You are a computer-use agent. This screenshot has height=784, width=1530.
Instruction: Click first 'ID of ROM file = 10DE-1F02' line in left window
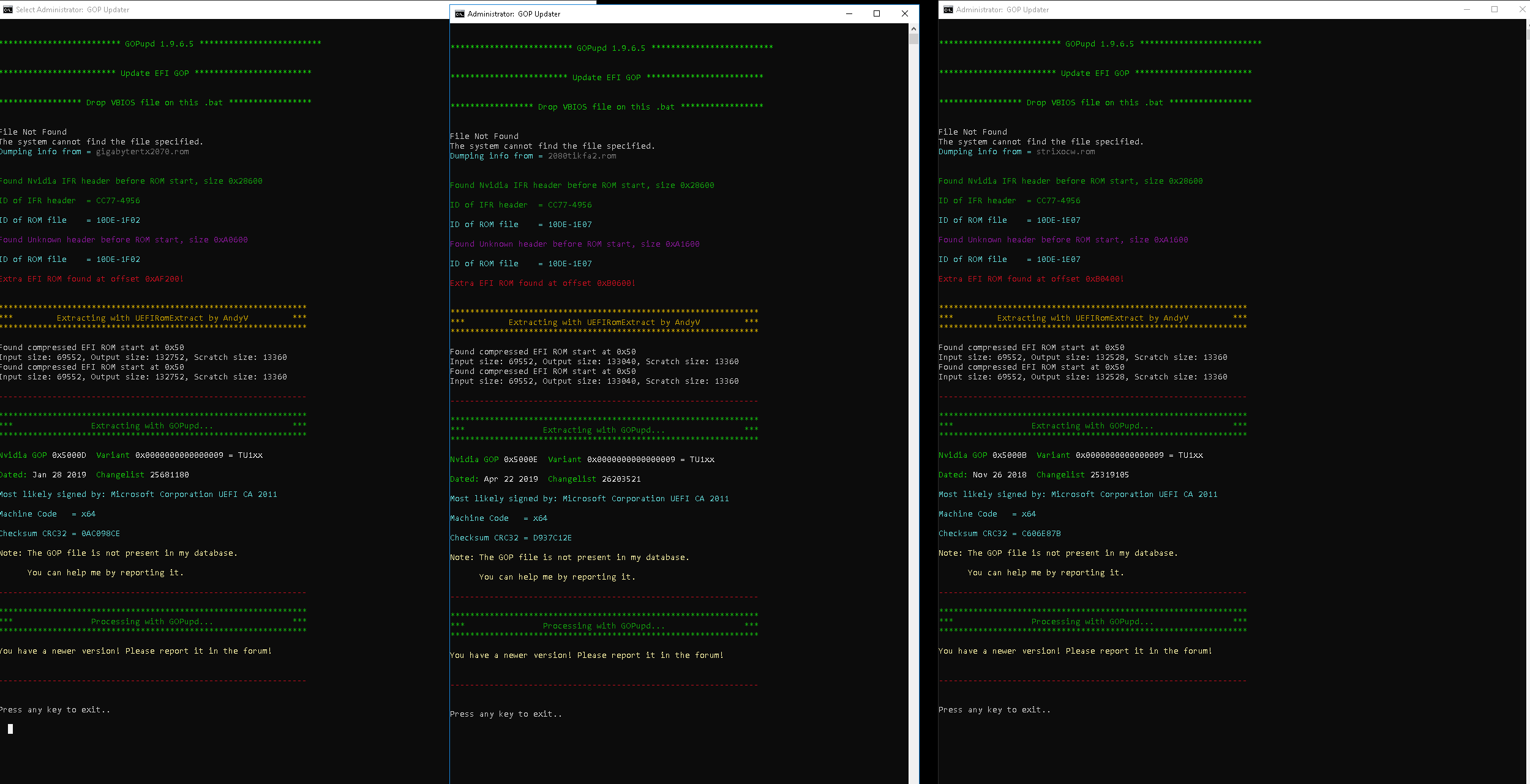[x=70, y=220]
